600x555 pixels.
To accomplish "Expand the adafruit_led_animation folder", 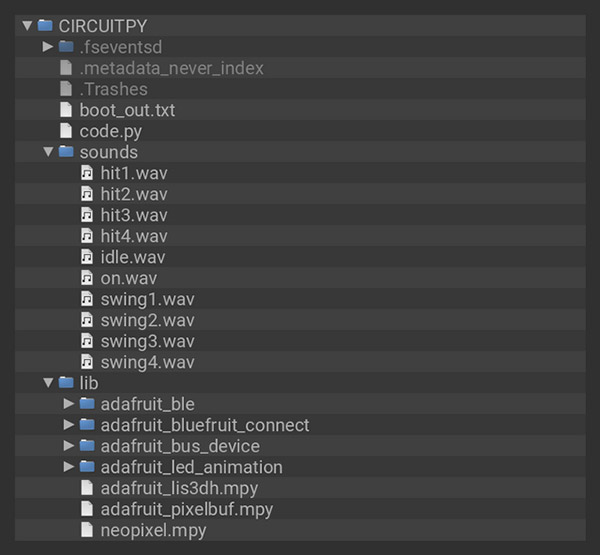I will click(x=69, y=467).
